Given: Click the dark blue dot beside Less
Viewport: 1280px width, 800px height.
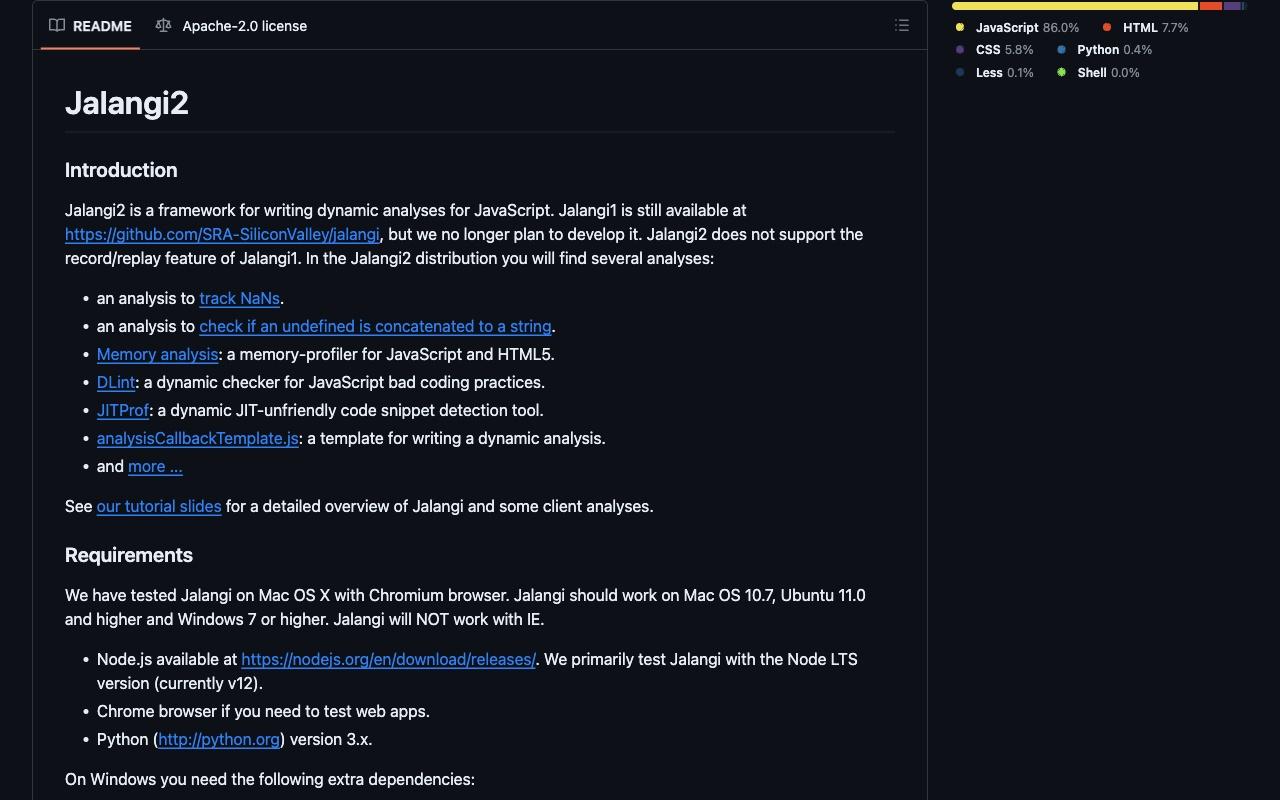Looking at the screenshot, I should click(x=960, y=73).
